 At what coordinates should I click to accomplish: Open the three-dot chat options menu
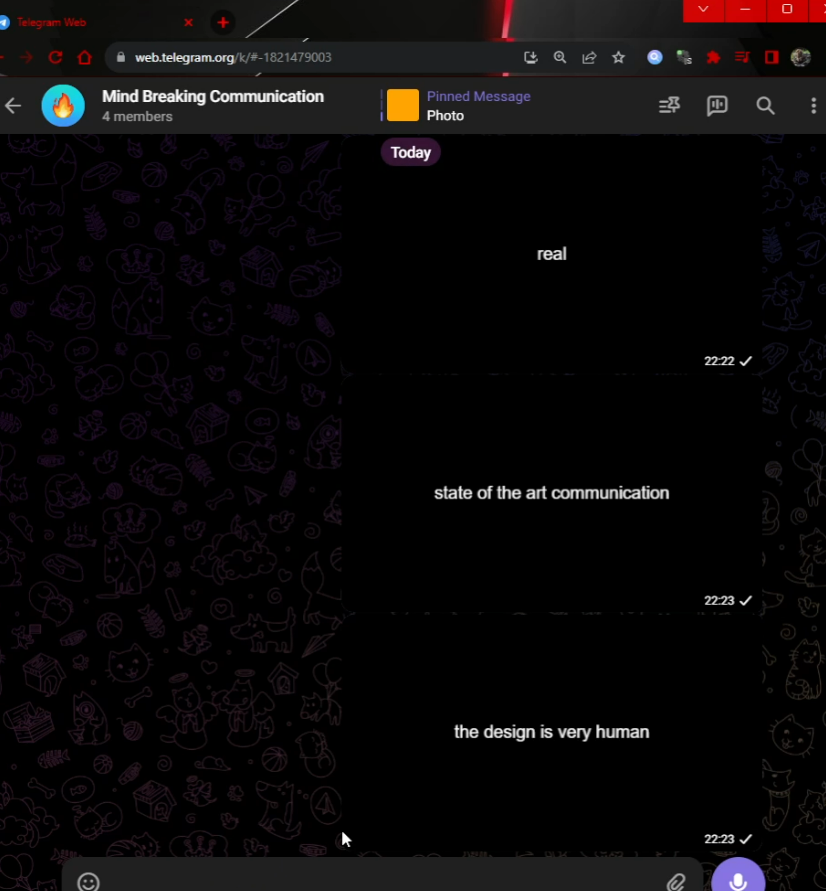pyautogui.click(x=813, y=105)
